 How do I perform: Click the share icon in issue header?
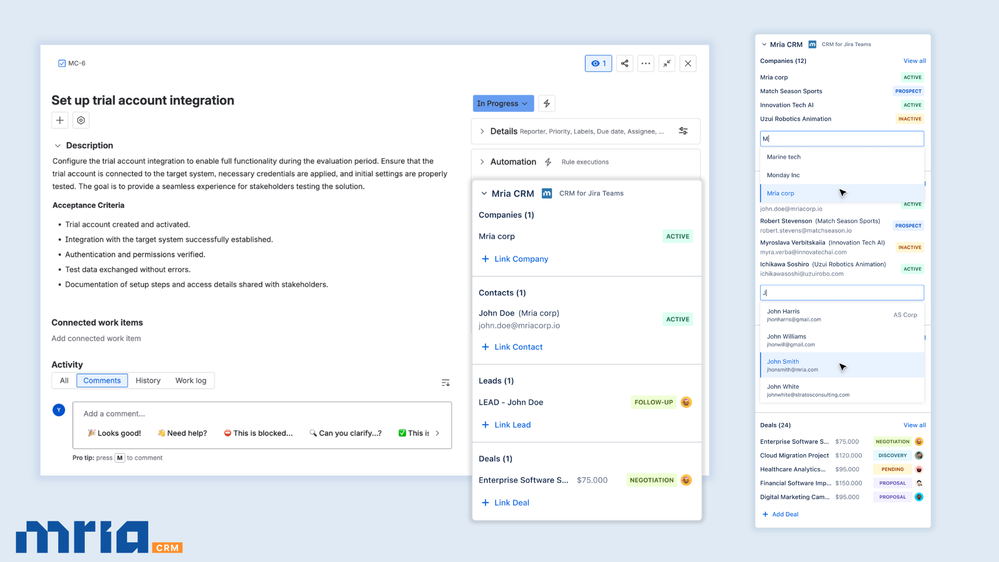tap(625, 63)
